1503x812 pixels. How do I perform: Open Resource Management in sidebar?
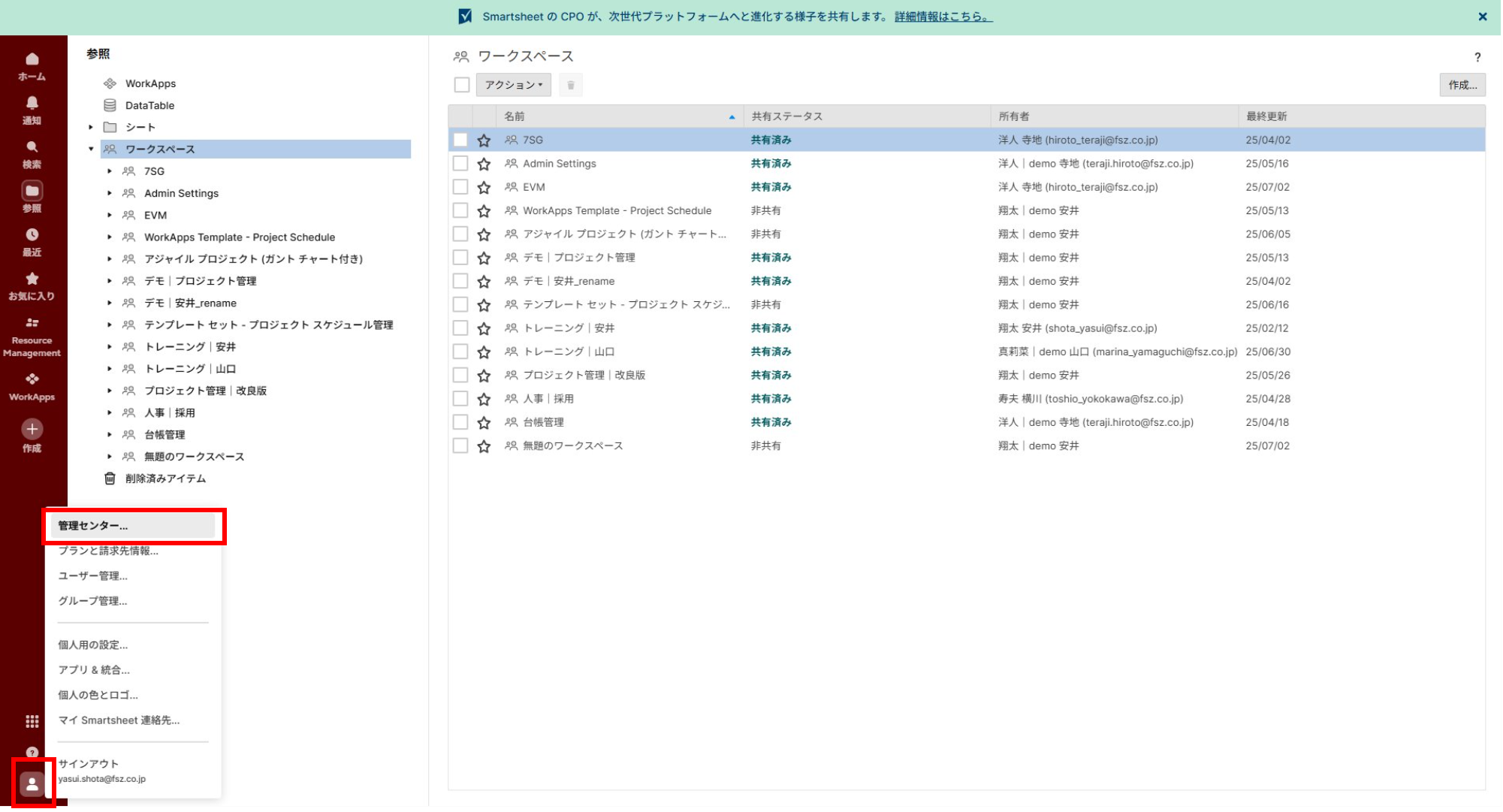click(x=32, y=337)
